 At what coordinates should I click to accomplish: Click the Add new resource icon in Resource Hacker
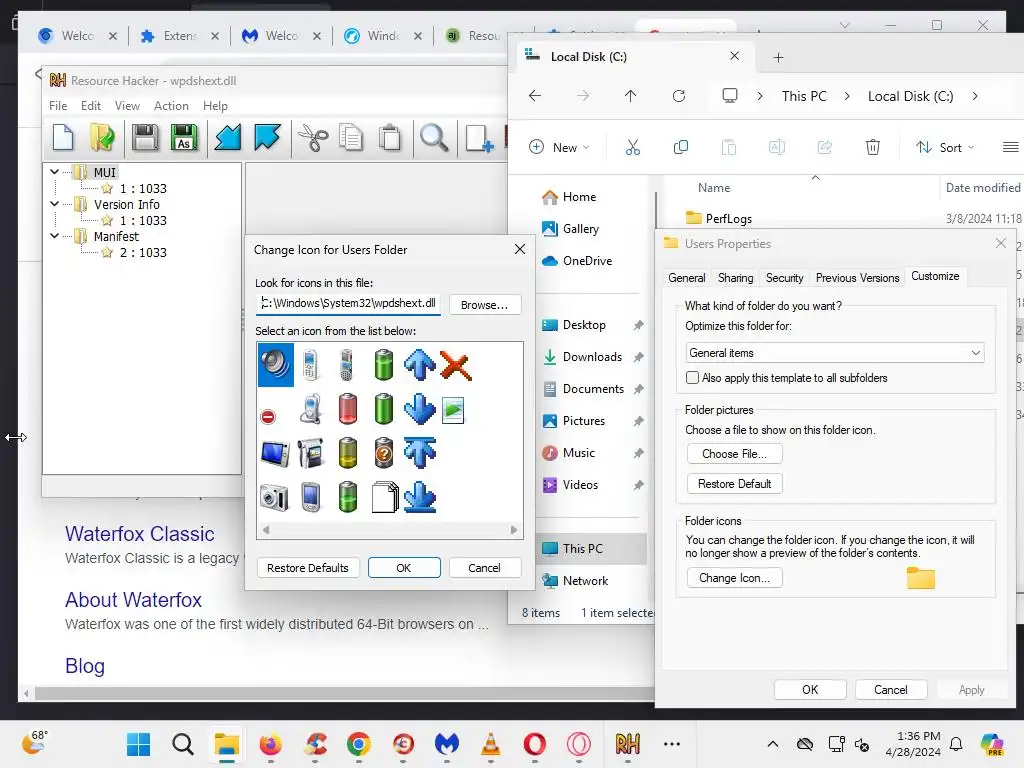[x=479, y=138]
